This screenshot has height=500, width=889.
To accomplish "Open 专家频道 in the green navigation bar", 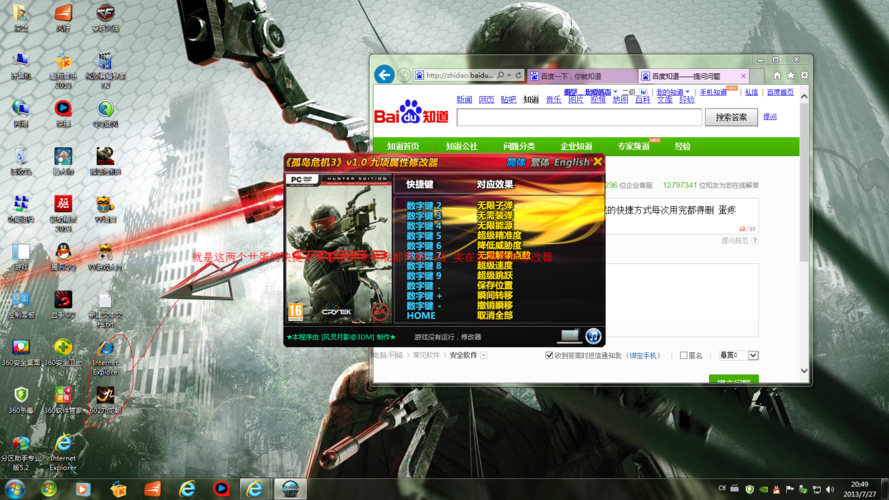I will click(x=633, y=146).
